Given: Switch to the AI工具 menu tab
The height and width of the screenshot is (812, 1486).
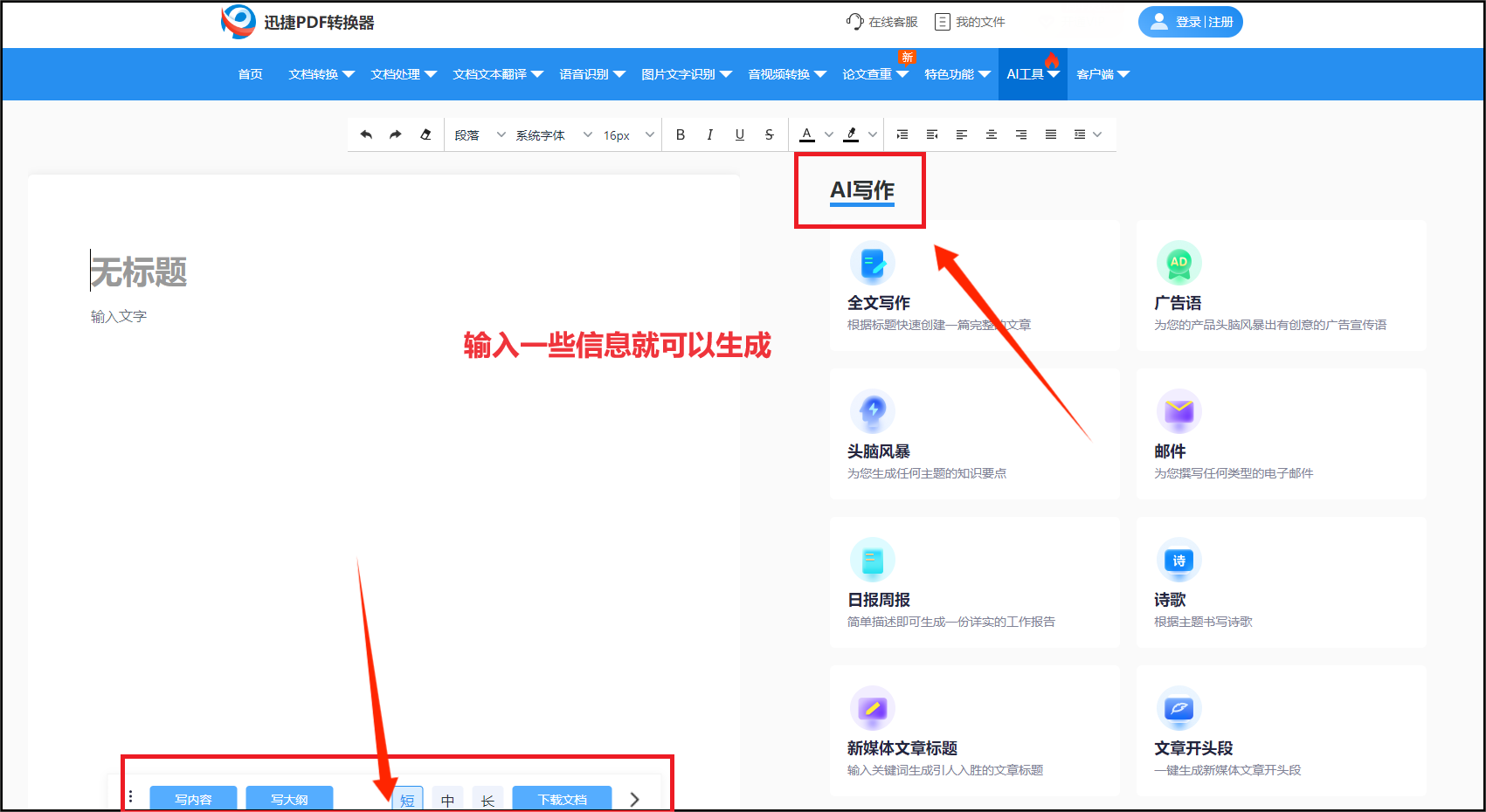Looking at the screenshot, I should 1026,74.
